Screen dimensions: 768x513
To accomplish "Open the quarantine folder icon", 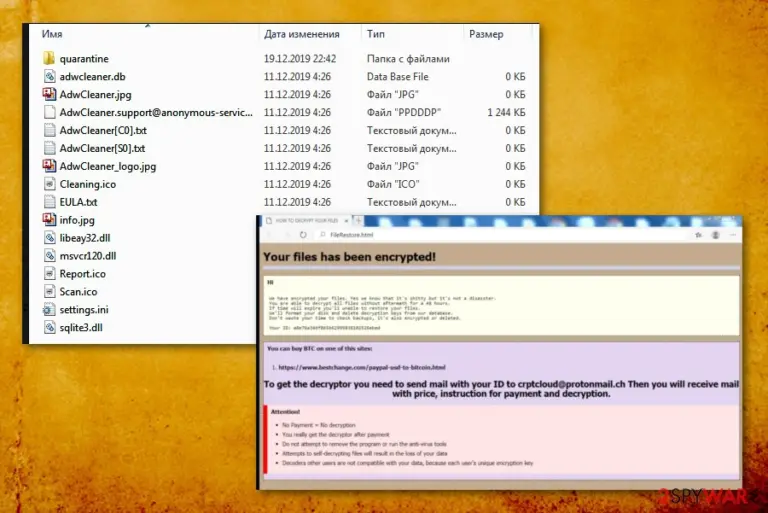I will tap(48, 58).
